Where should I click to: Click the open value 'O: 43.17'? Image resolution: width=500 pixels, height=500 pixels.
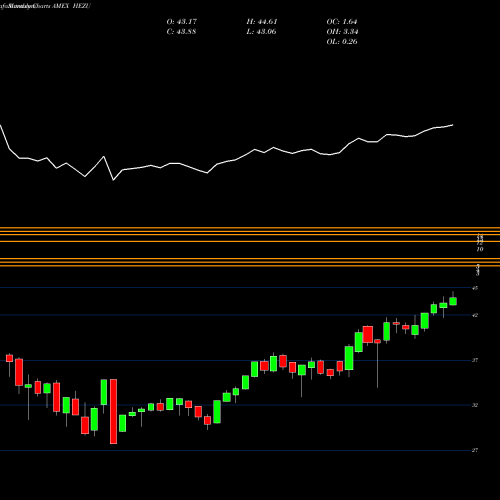(182, 22)
